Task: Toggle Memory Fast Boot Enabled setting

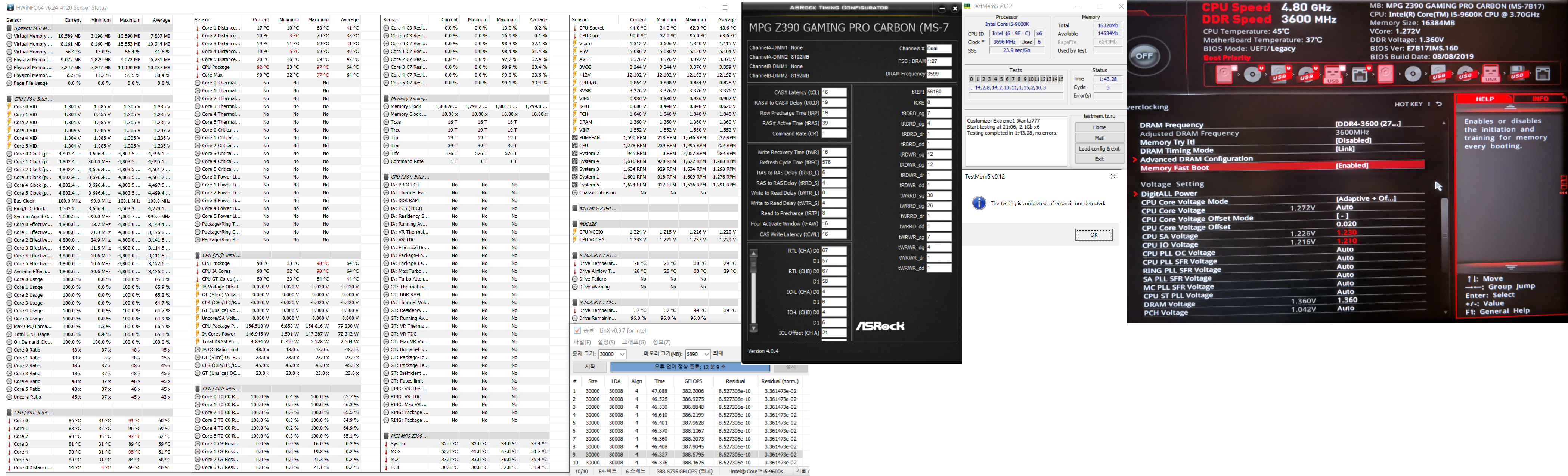Action: [1352, 166]
